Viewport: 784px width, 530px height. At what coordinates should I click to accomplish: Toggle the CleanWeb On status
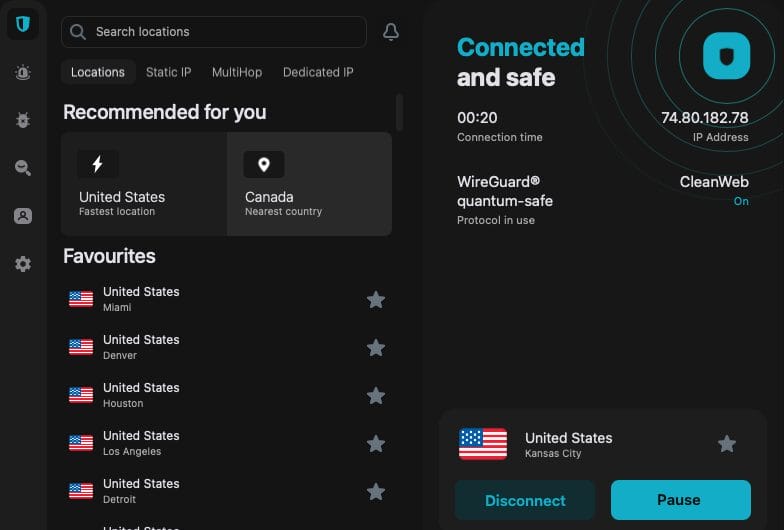coord(740,201)
